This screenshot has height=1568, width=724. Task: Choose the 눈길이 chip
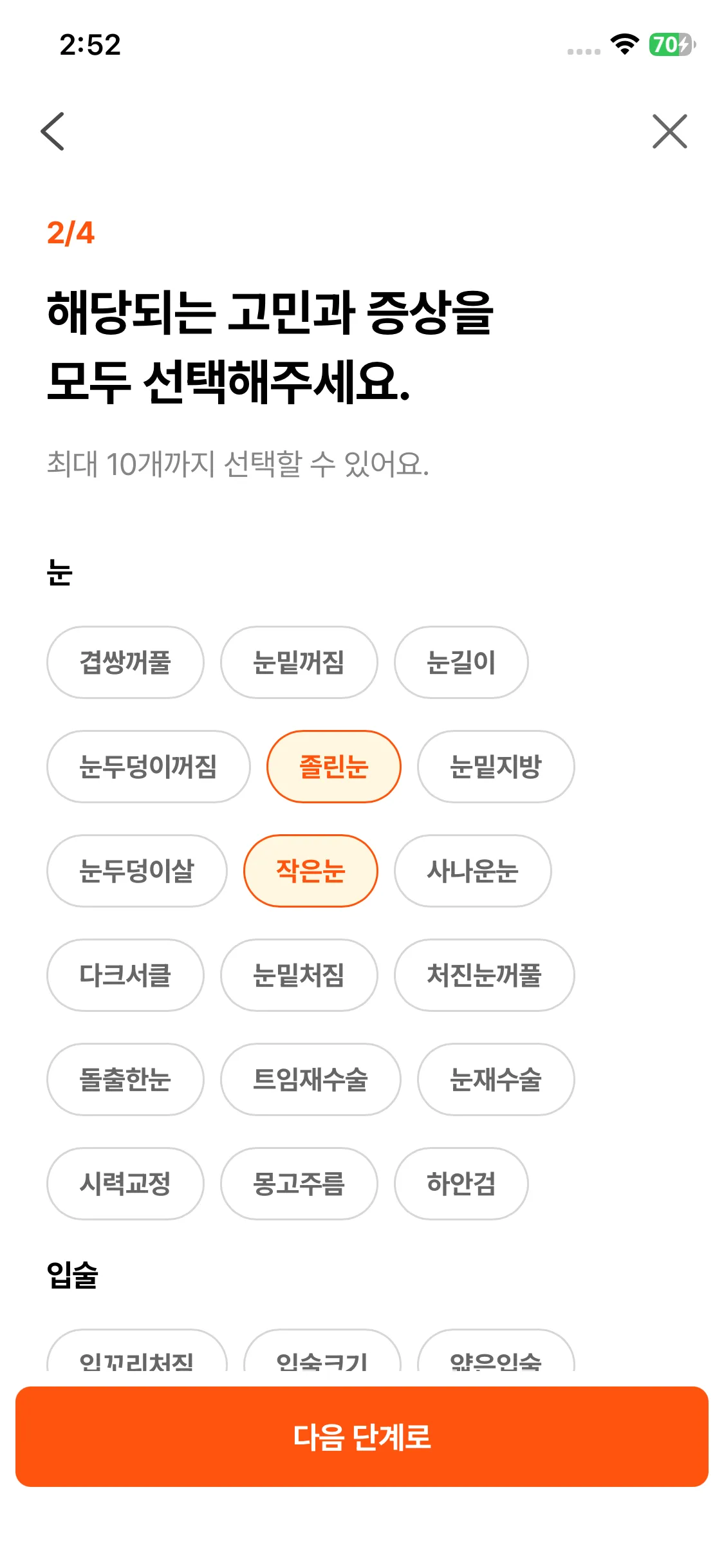pyautogui.click(x=461, y=662)
